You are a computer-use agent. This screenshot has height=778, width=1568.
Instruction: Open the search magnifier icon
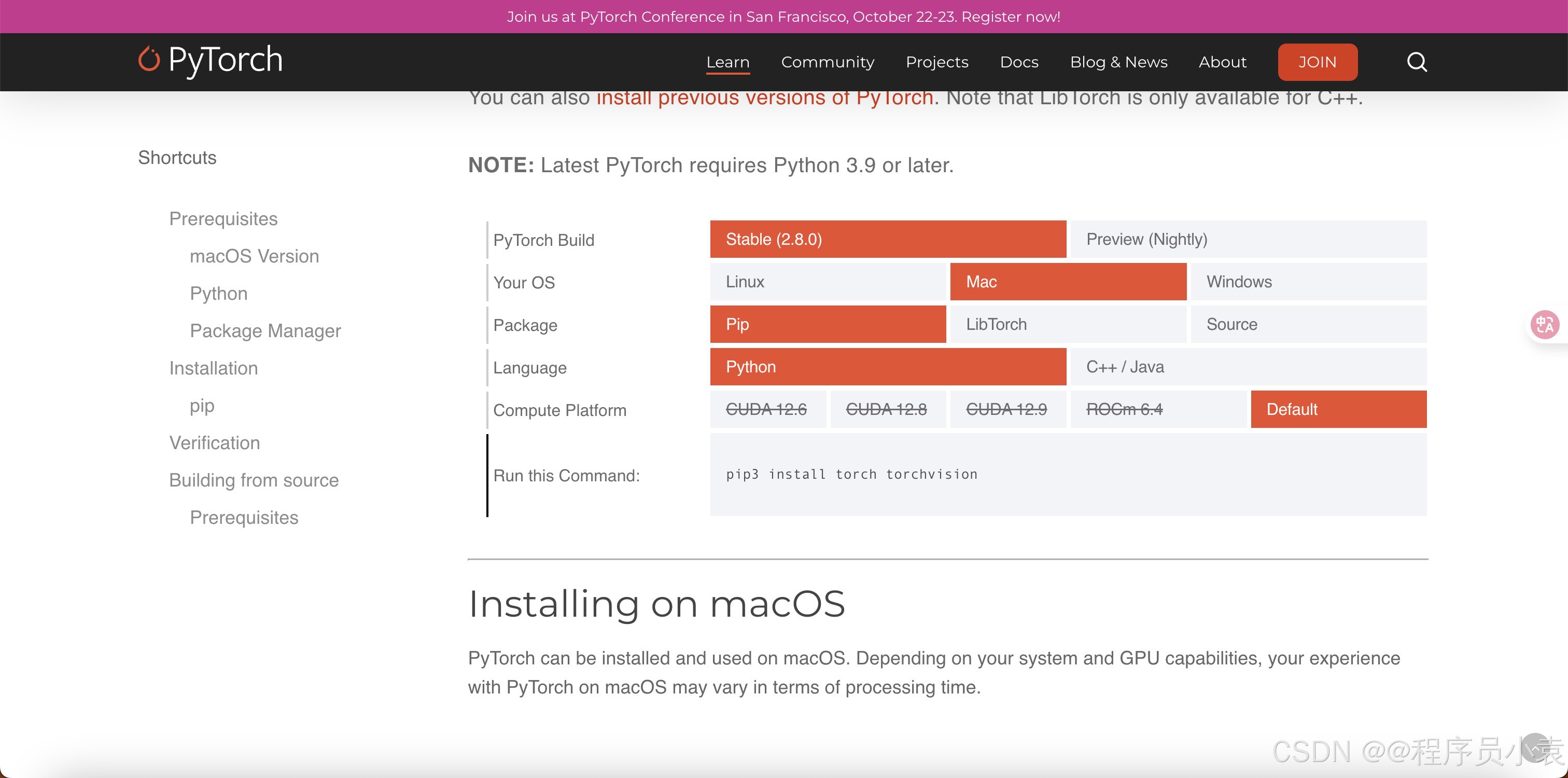point(1417,62)
